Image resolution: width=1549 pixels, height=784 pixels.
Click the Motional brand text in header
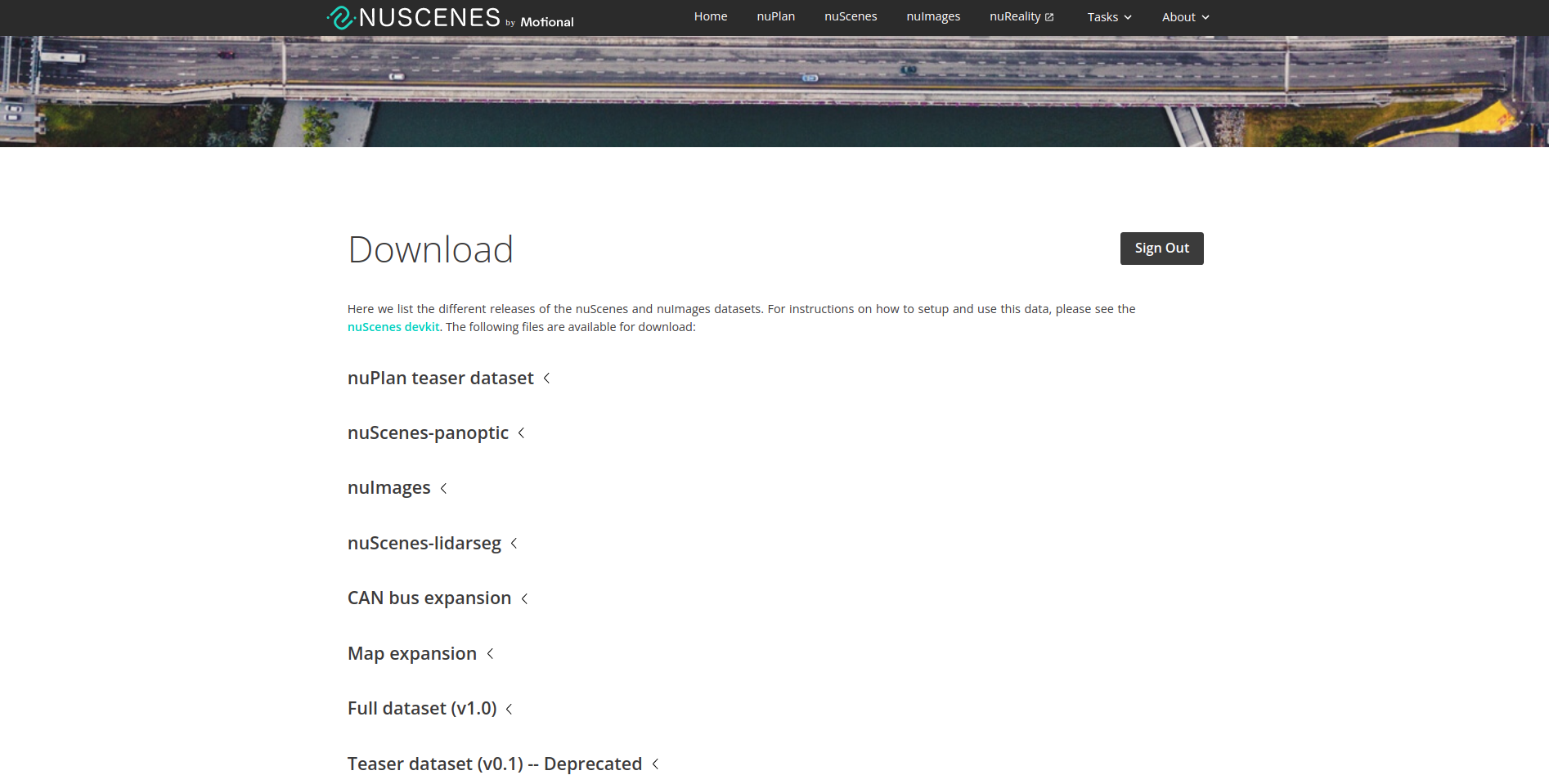[546, 22]
